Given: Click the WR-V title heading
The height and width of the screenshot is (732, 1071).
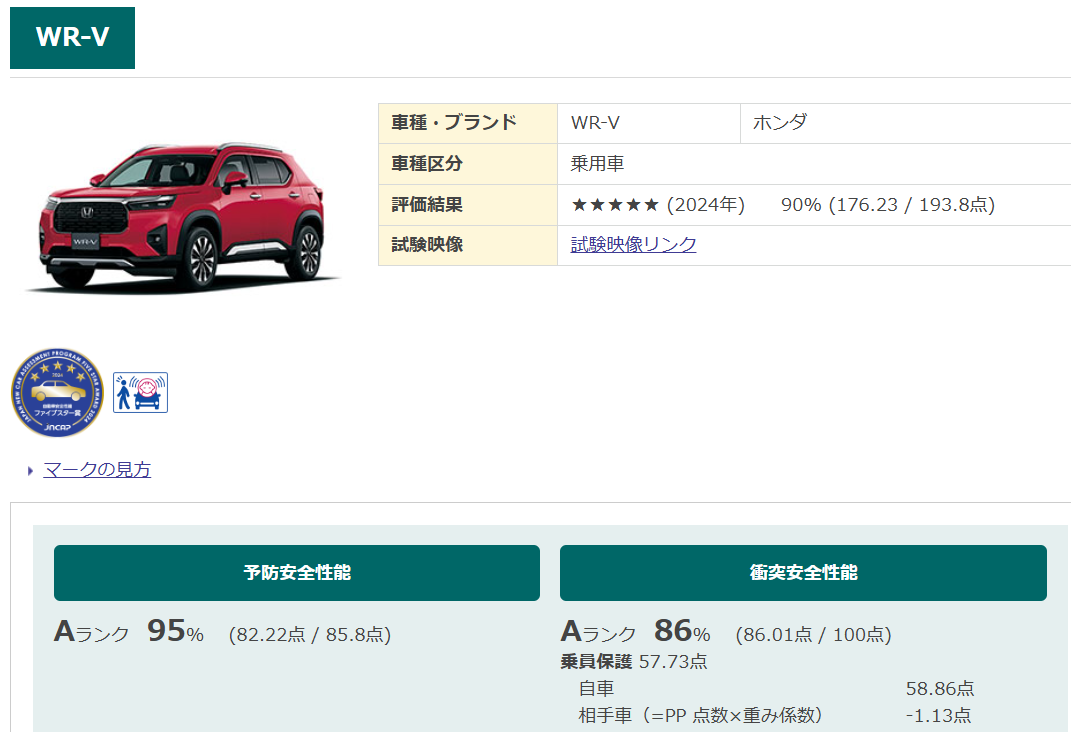Looking at the screenshot, I should (72, 38).
